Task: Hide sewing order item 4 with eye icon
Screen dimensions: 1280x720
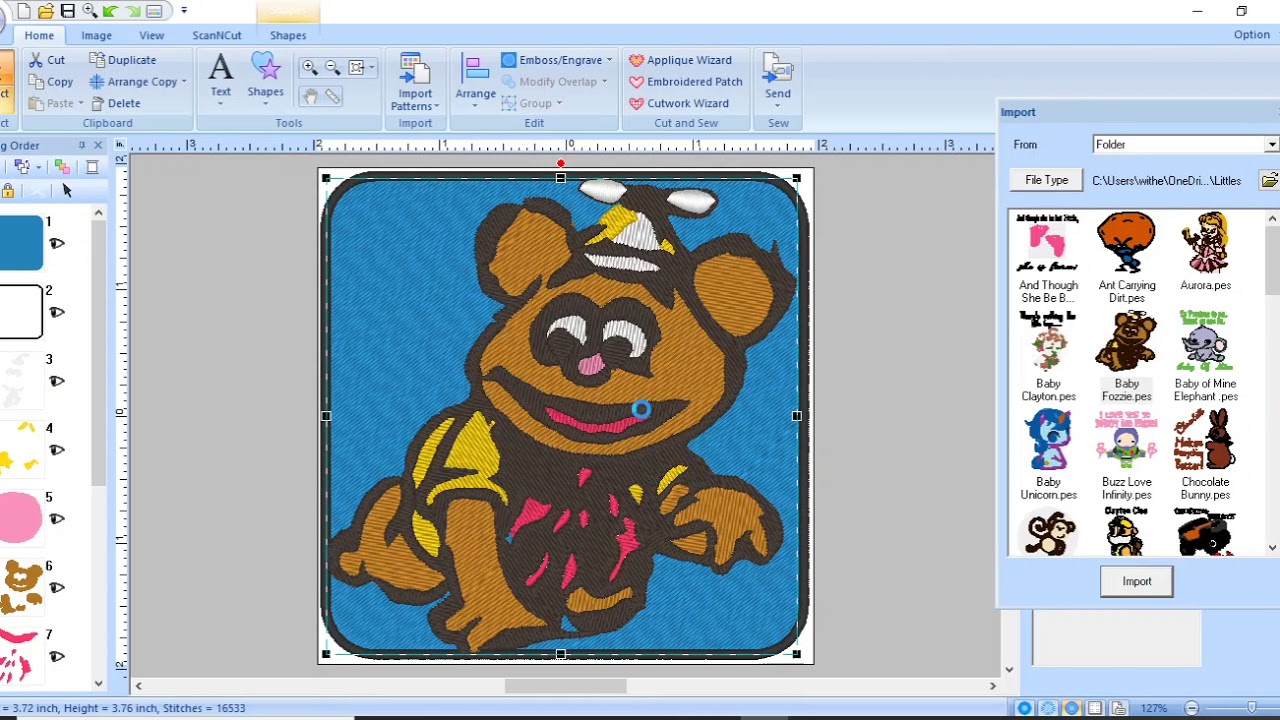Action: (x=57, y=450)
